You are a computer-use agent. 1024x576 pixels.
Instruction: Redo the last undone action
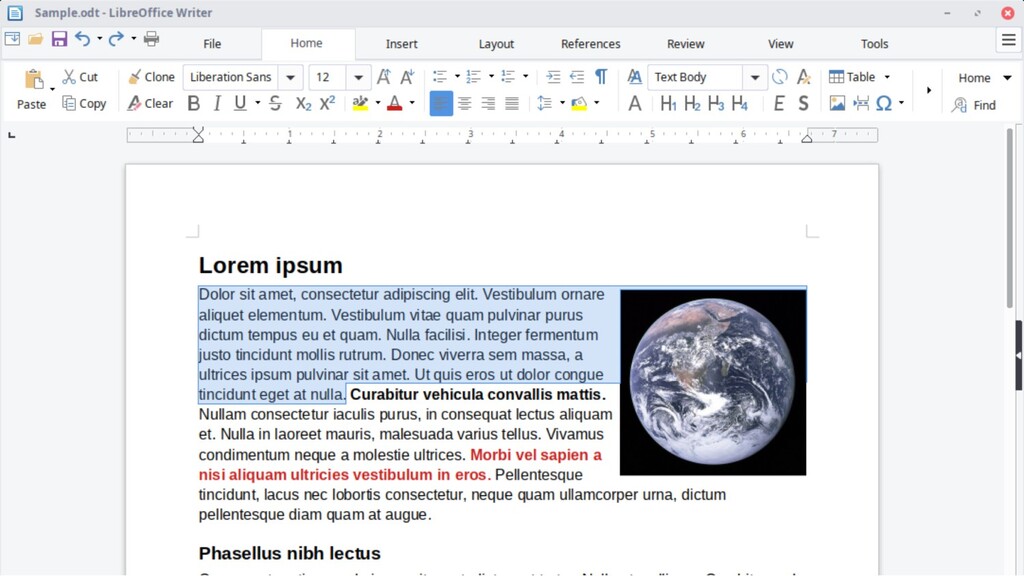pos(116,39)
